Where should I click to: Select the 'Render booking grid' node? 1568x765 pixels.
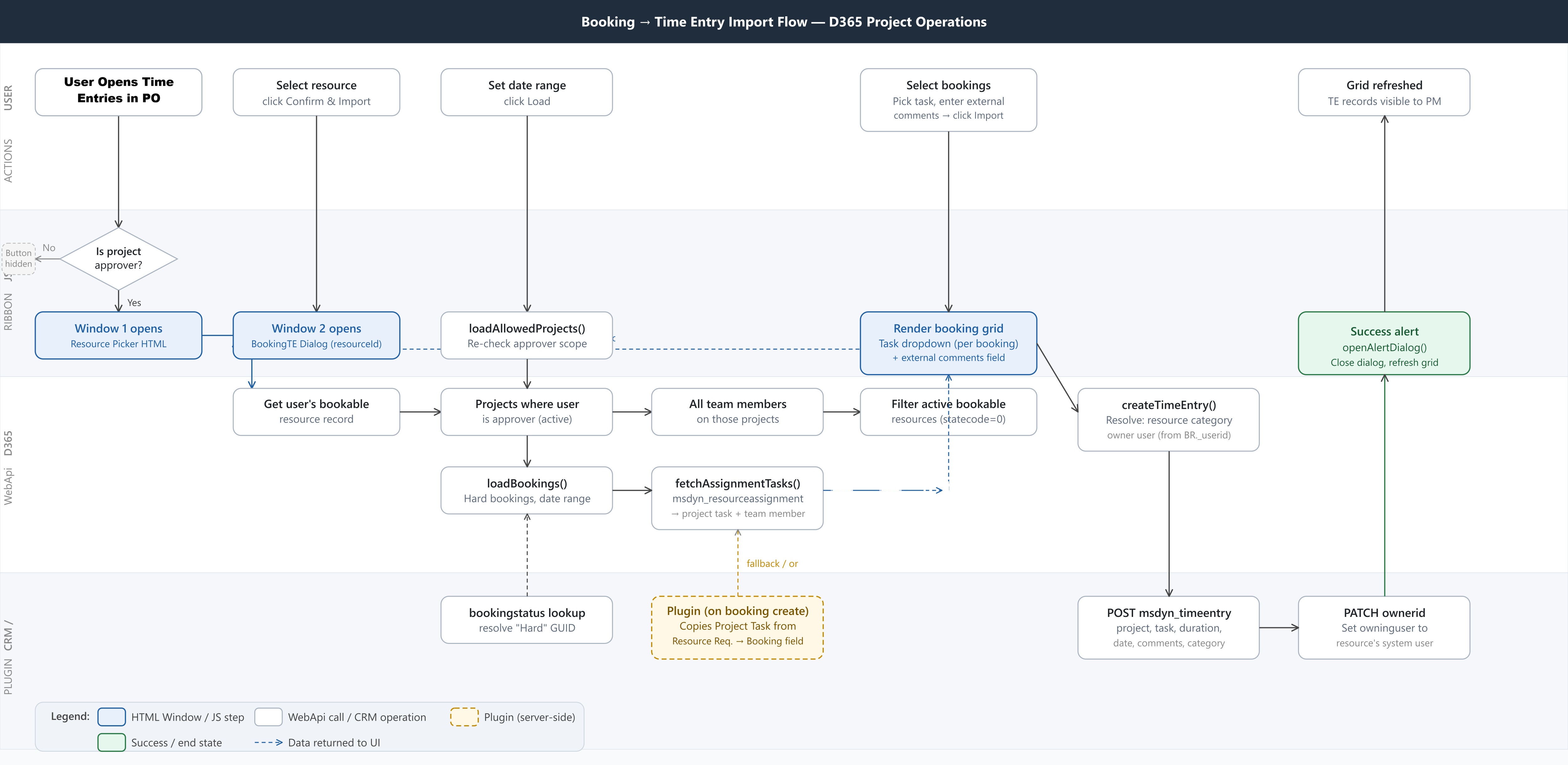click(x=948, y=343)
